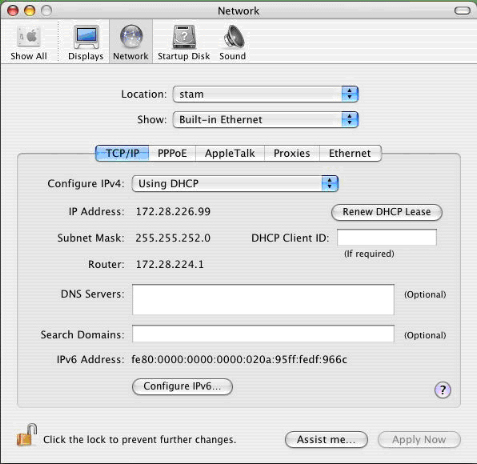Screen dimensions: 477x464
Task: Open help with the question mark button
Action: tap(443, 390)
